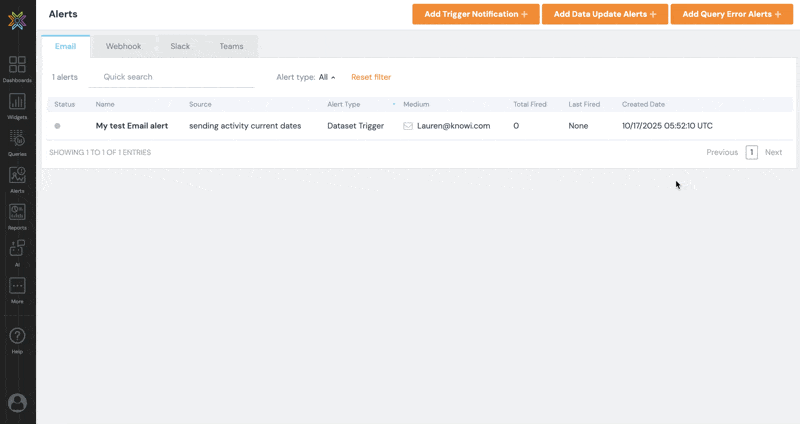Image resolution: width=800 pixels, height=424 pixels.
Task: Switch to the Webhook tab
Action: (x=123, y=46)
